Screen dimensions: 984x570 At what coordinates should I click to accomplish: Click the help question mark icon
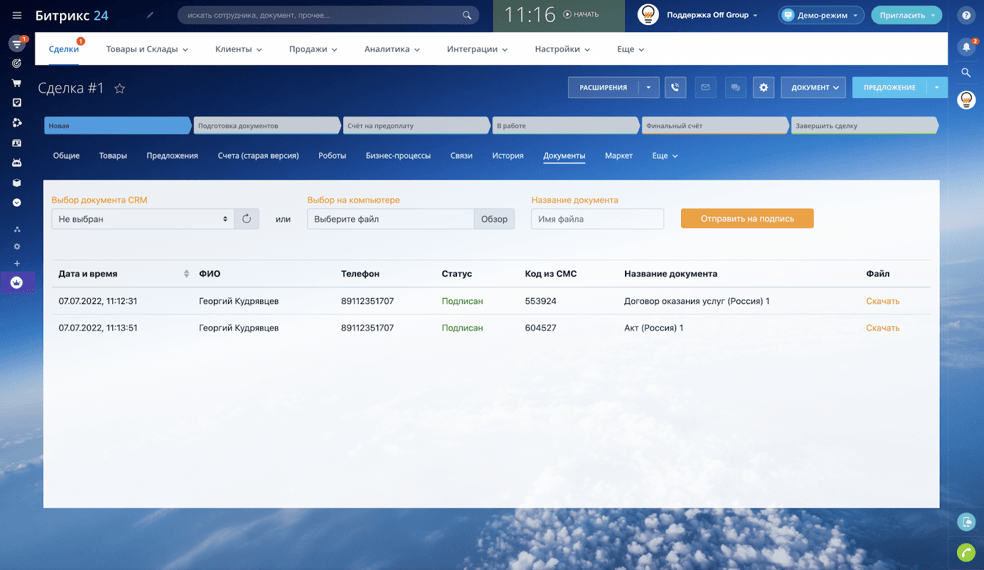[966, 15]
